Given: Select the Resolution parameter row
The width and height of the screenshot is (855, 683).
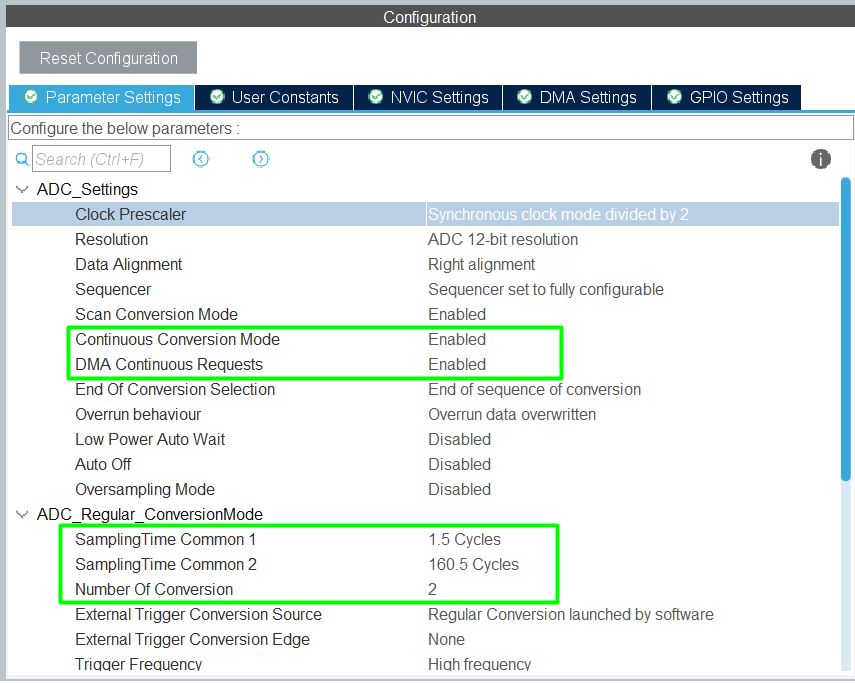Looking at the screenshot, I should point(111,239).
